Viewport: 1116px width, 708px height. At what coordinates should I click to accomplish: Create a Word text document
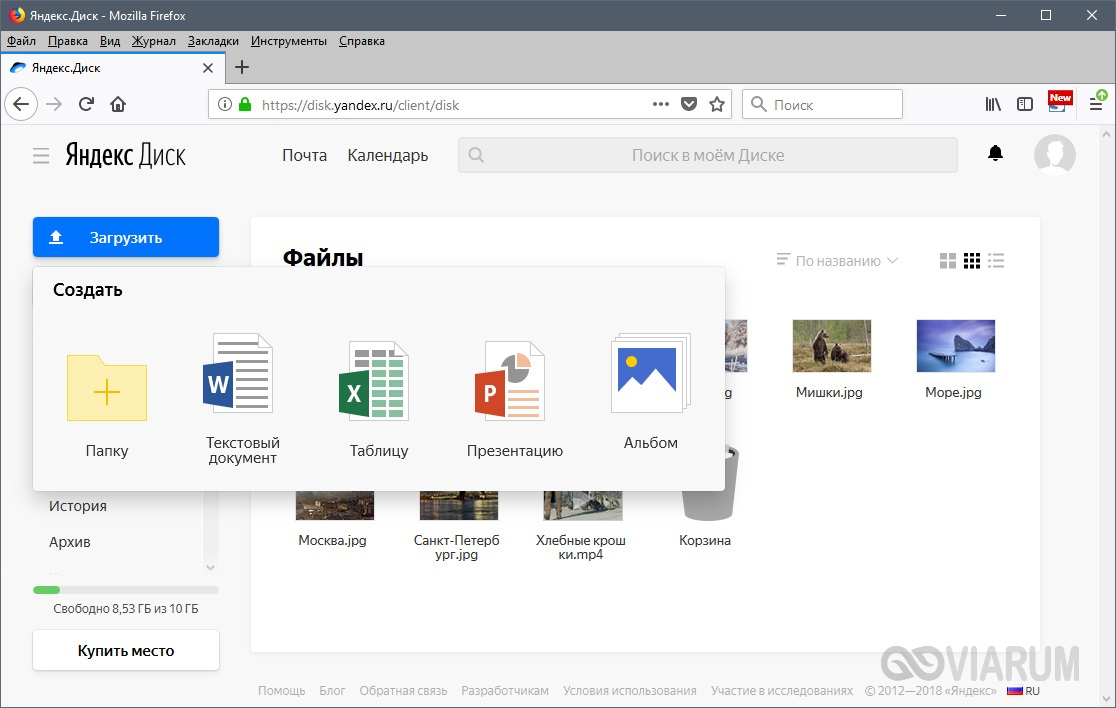point(238,372)
